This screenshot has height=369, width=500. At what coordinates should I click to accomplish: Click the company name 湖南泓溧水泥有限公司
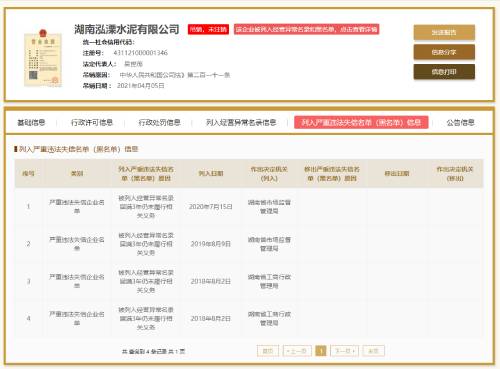[127, 29]
